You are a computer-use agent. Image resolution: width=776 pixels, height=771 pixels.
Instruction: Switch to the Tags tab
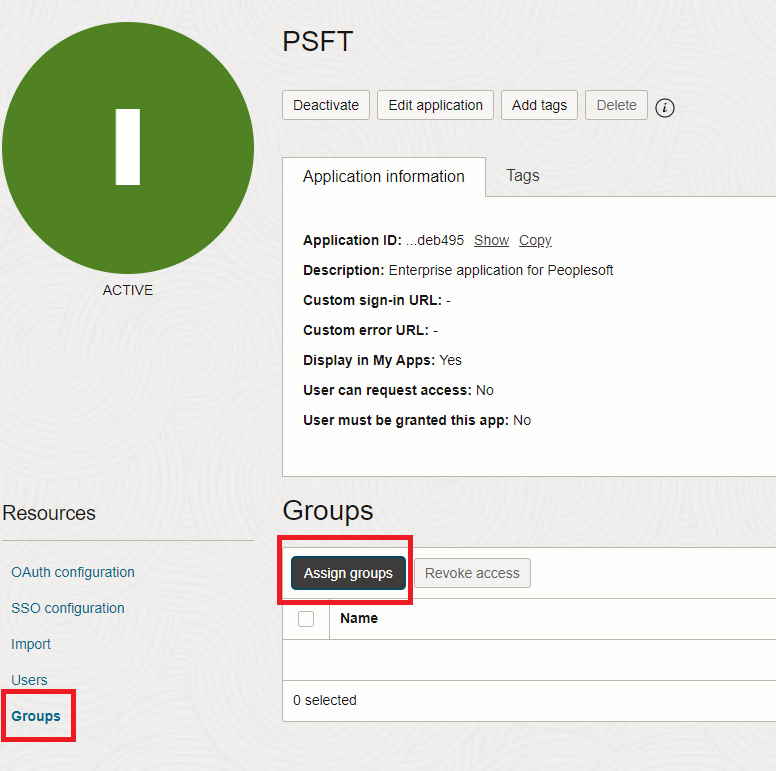click(523, 176)
